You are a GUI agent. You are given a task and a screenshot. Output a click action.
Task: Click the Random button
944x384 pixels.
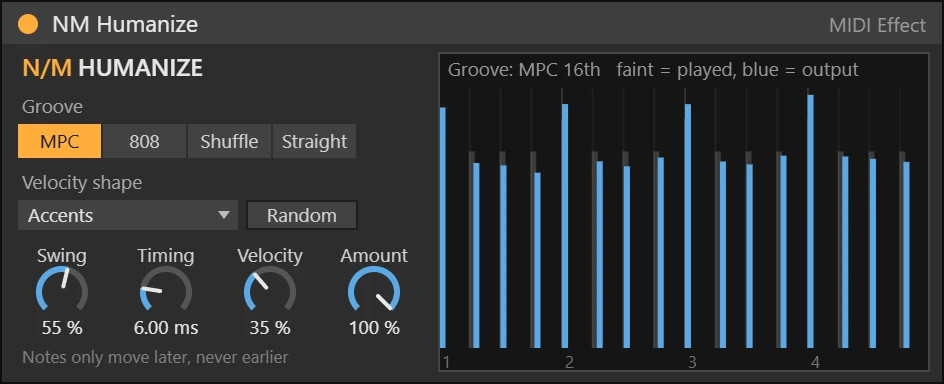tap(302, 215)
